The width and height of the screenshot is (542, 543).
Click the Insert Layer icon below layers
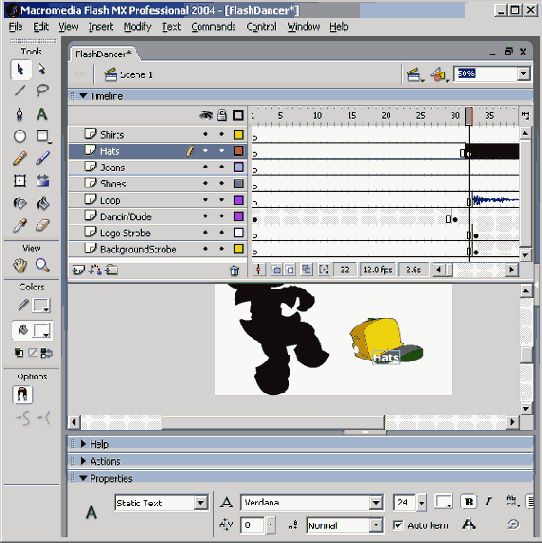coord(78,270)
